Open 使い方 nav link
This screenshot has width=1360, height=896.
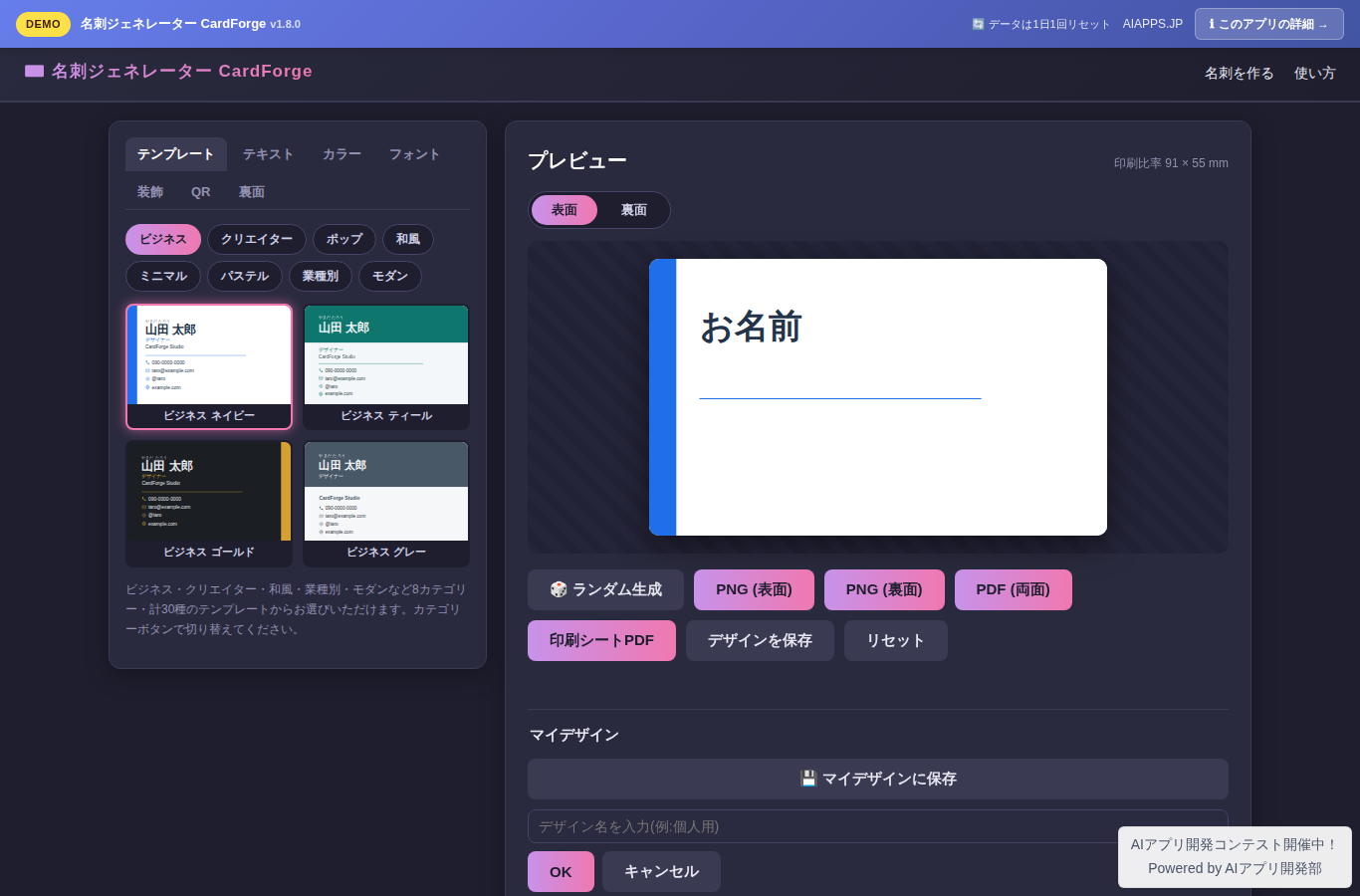coord(1315,73)
